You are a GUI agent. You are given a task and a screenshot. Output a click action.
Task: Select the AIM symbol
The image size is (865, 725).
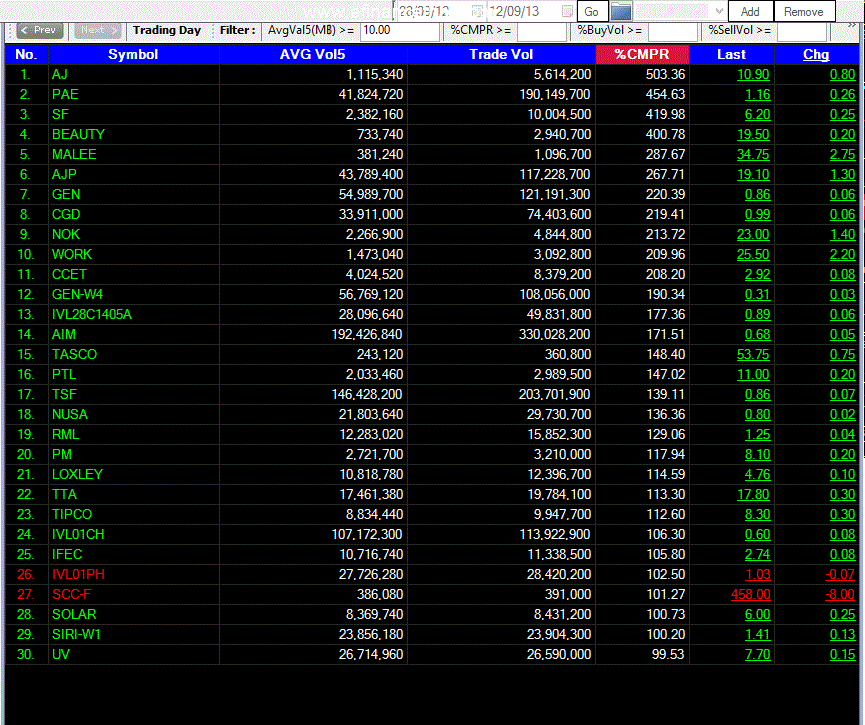click(x=63, y=334)
